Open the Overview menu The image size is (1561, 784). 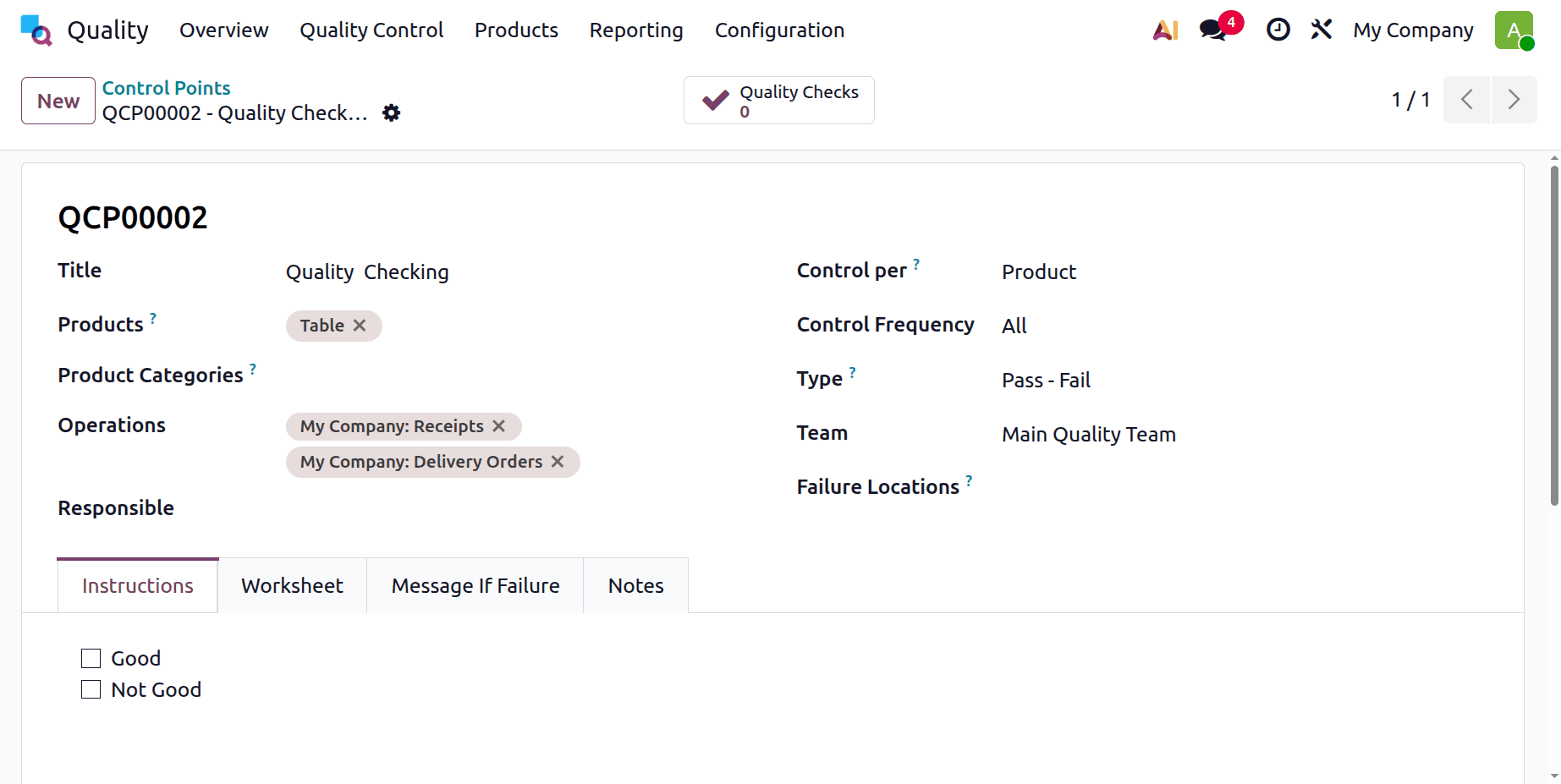224,30
